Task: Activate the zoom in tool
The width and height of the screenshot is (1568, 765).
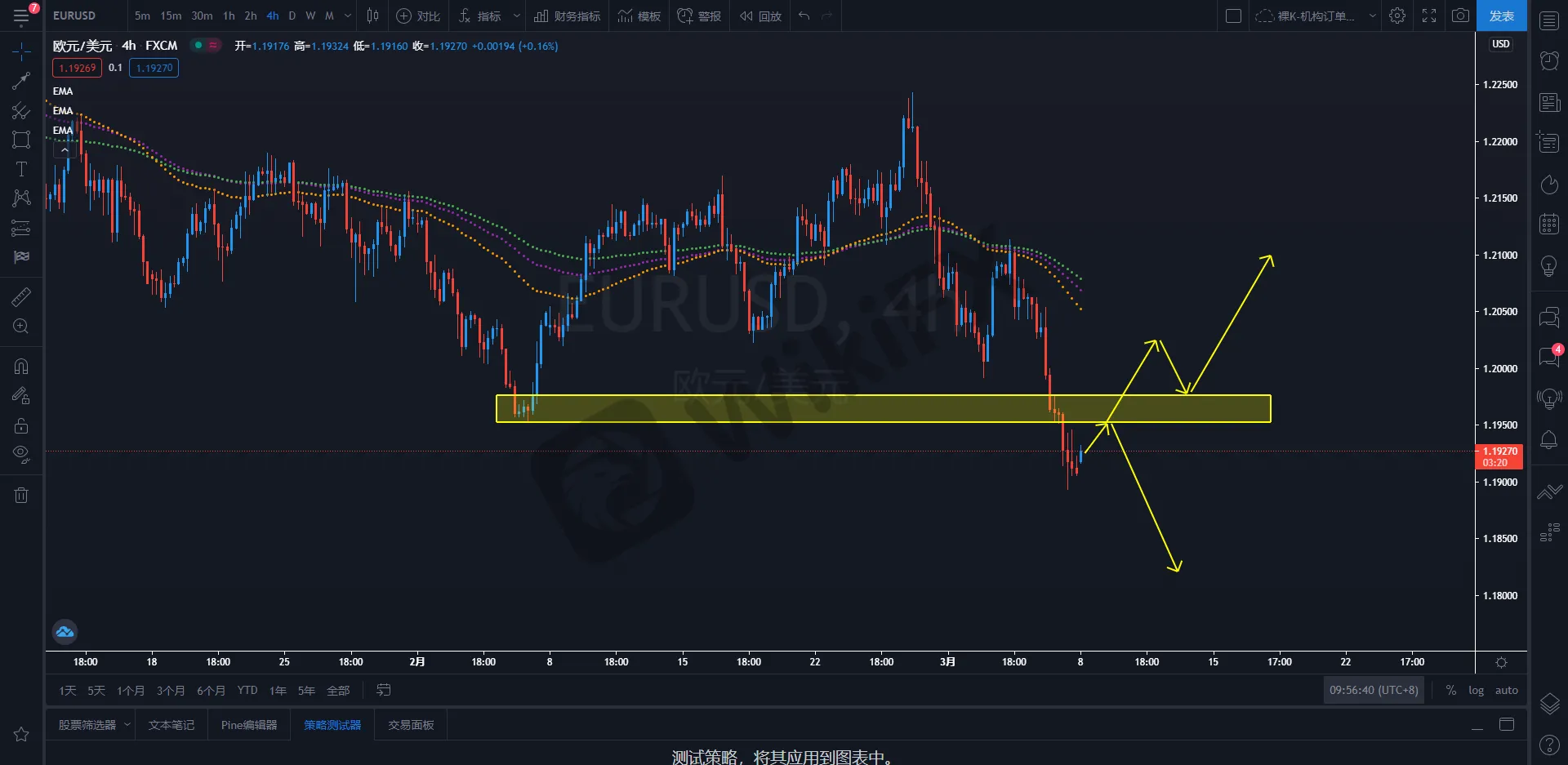Action: 21,327
